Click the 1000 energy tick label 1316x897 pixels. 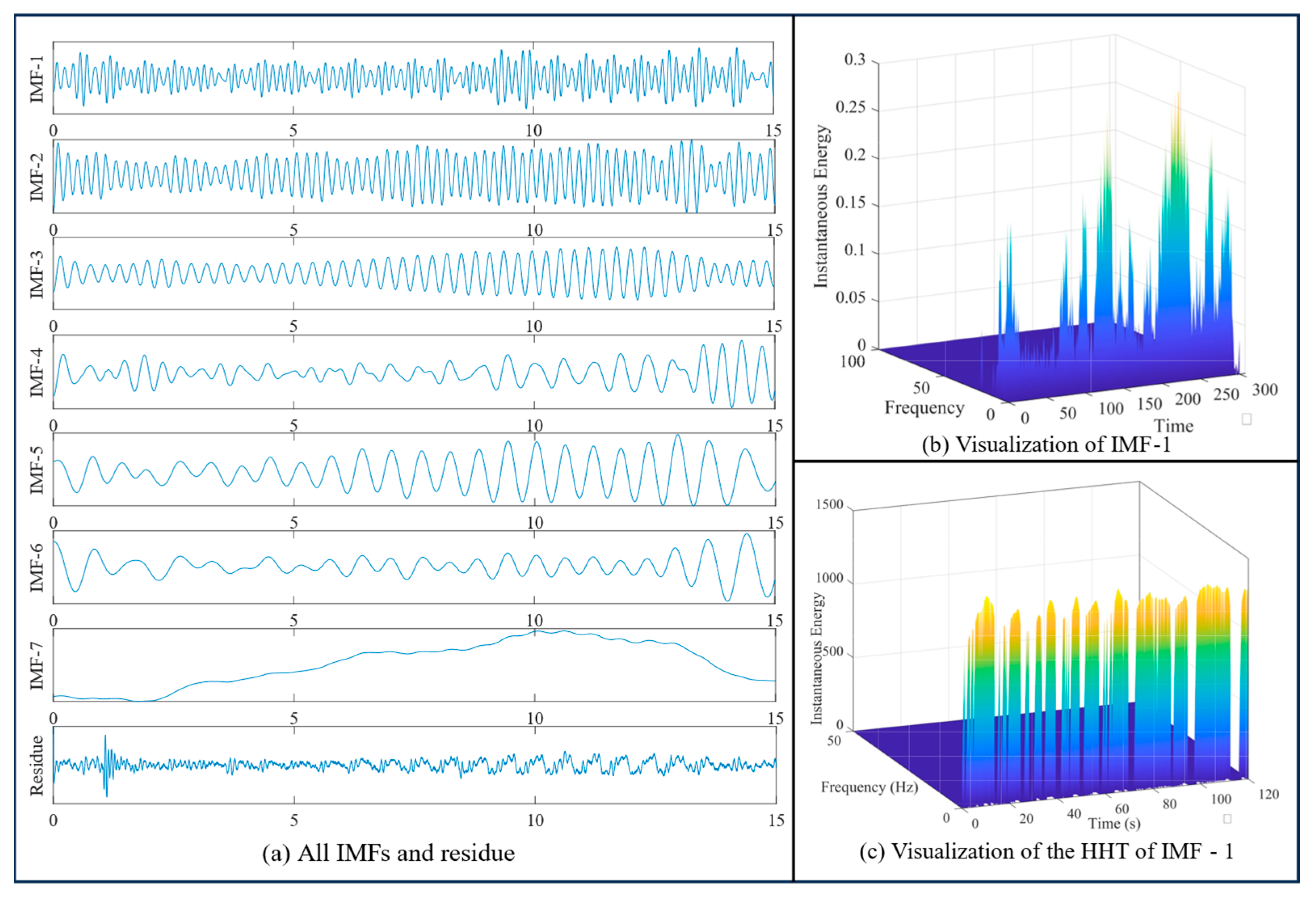[829, 578]
